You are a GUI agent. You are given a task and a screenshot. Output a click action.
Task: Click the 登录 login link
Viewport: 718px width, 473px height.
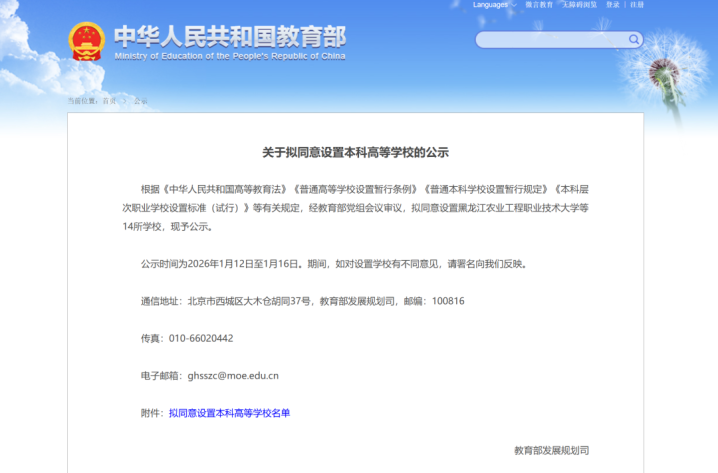613,5
